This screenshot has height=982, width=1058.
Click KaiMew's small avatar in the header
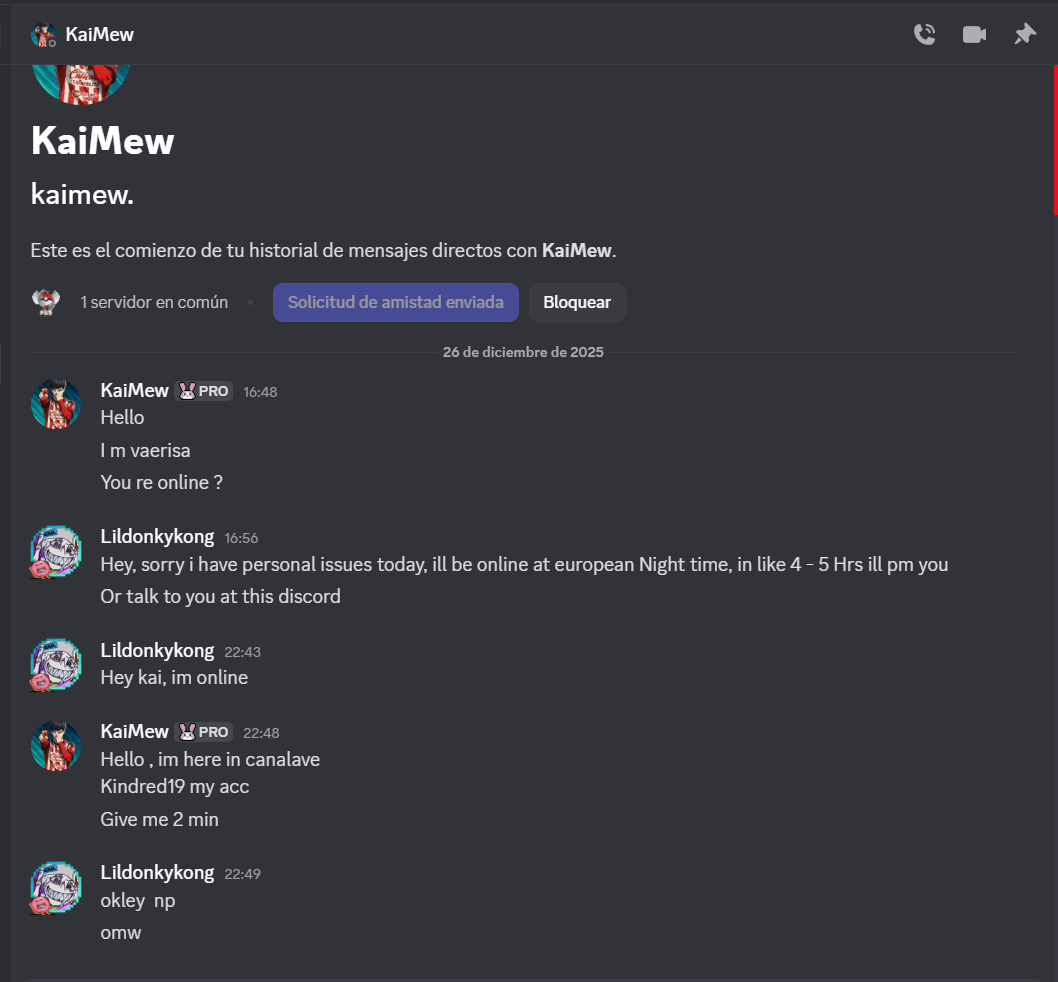point(44,35)
